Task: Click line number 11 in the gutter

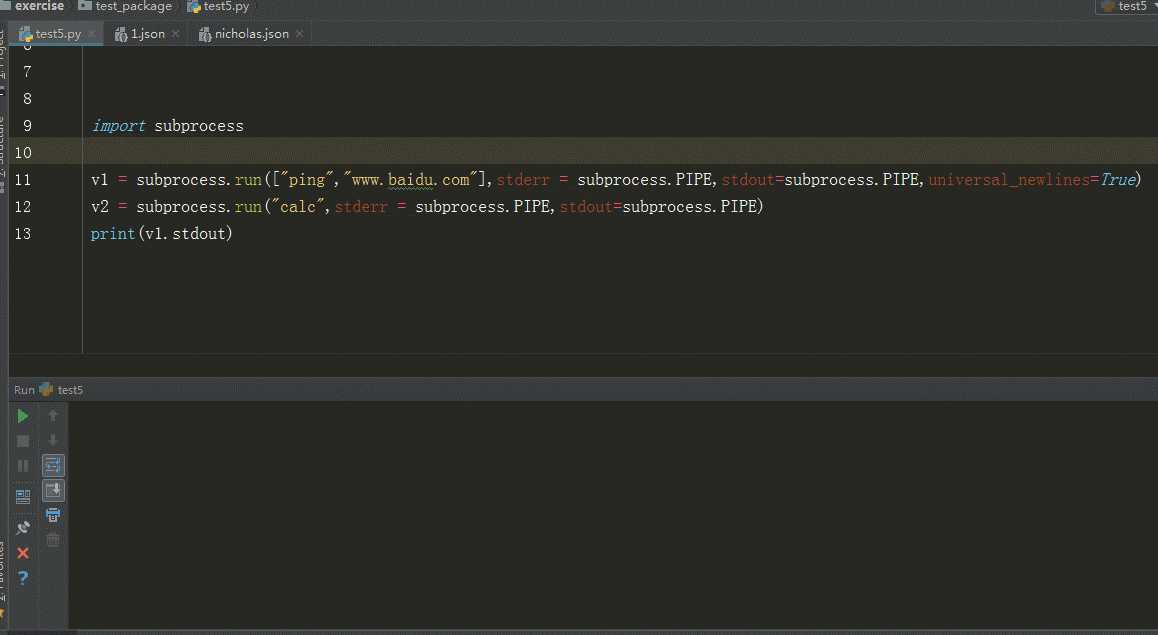Action: point(23,179)
